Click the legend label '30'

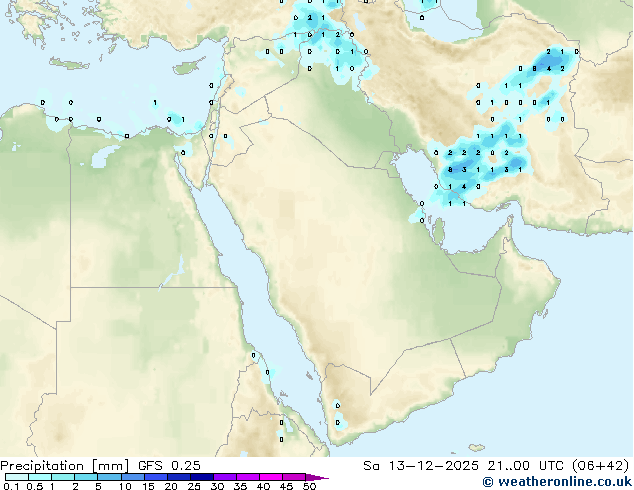pyautogui.click(x=217, y=486)
